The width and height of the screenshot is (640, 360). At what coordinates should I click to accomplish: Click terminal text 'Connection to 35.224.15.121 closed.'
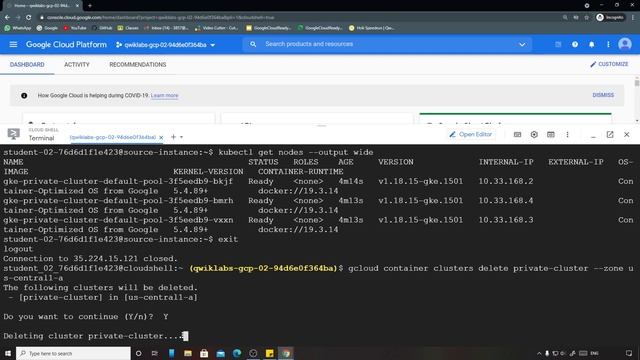click(x=90, y=259)
